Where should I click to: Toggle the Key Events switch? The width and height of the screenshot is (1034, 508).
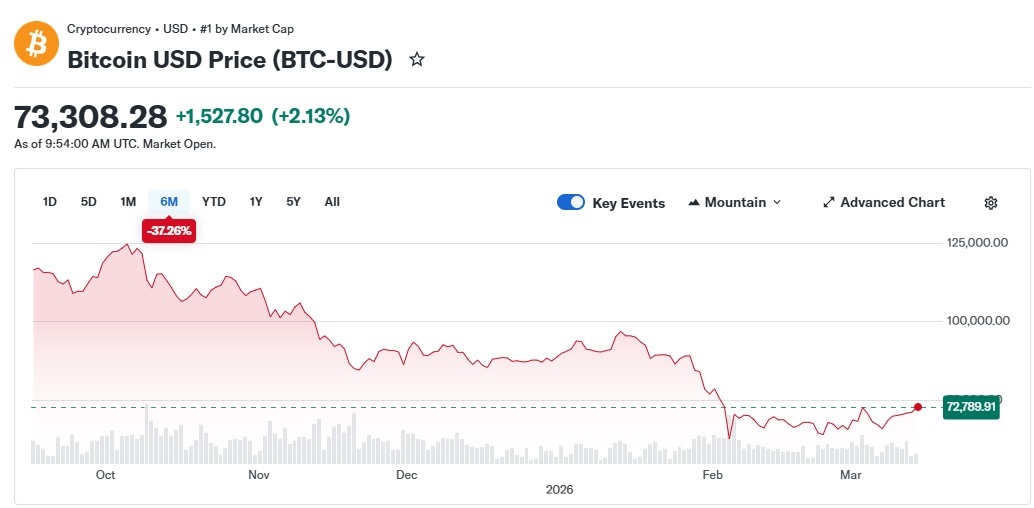coord(571,202)
